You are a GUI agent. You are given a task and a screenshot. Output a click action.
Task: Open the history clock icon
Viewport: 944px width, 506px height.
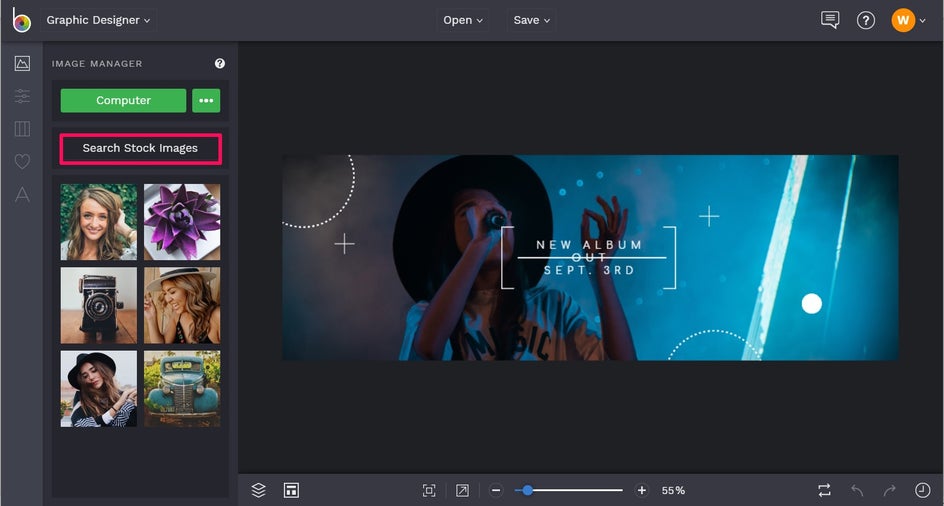coord(922,490)
